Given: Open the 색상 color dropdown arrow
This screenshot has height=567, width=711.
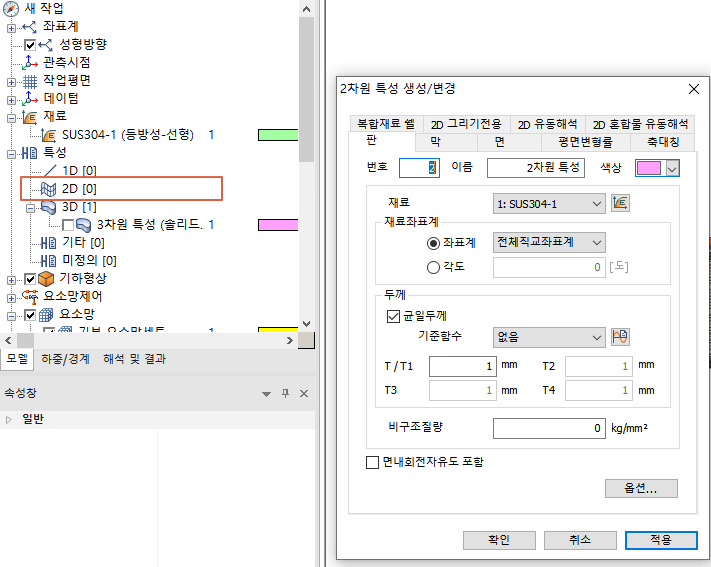Looking at the screenshot, I should pos(672,168).
